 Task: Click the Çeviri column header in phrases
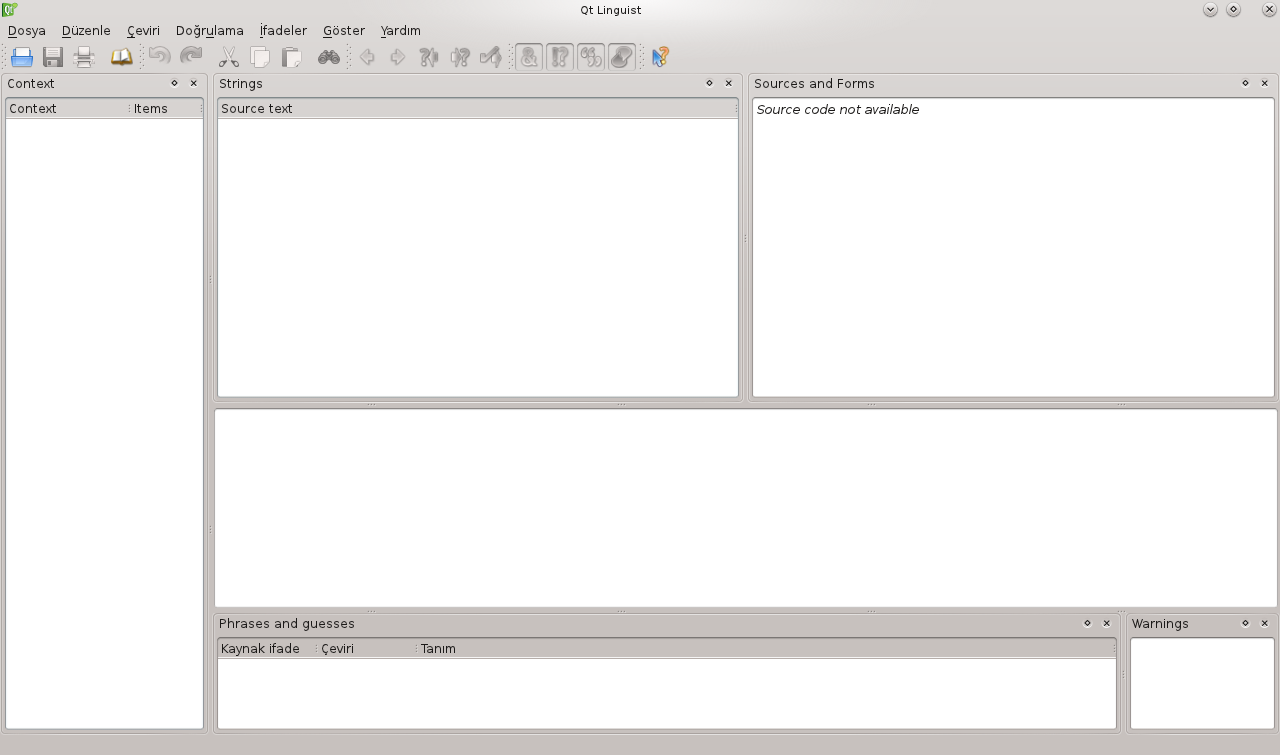point(367,648)
